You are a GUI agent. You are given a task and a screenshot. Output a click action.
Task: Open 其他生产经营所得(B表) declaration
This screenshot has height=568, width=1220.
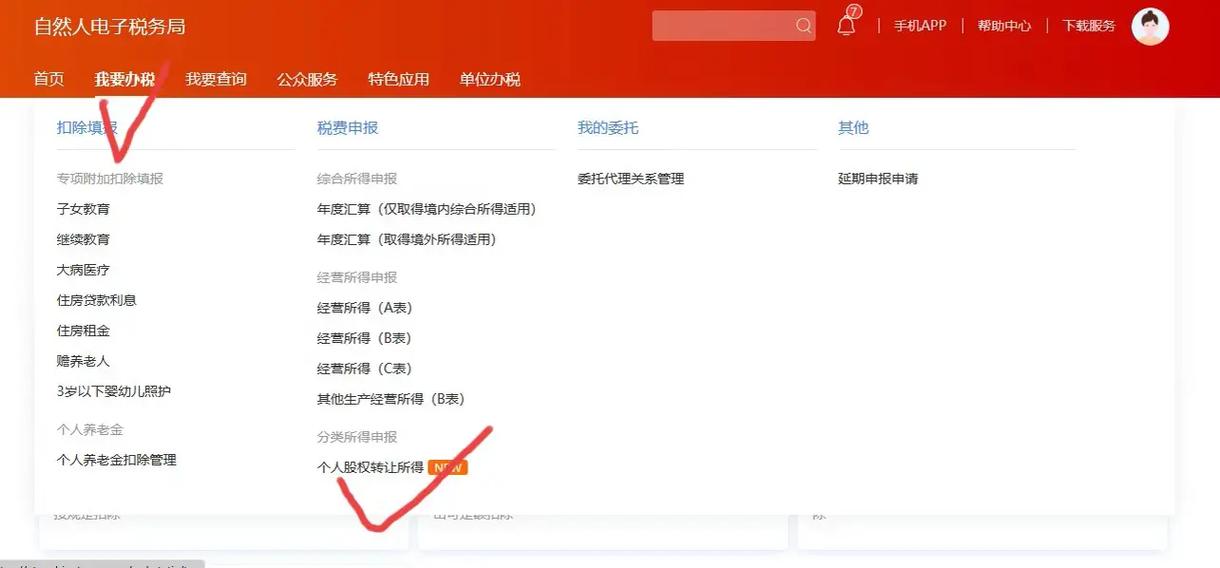point(391,399)
